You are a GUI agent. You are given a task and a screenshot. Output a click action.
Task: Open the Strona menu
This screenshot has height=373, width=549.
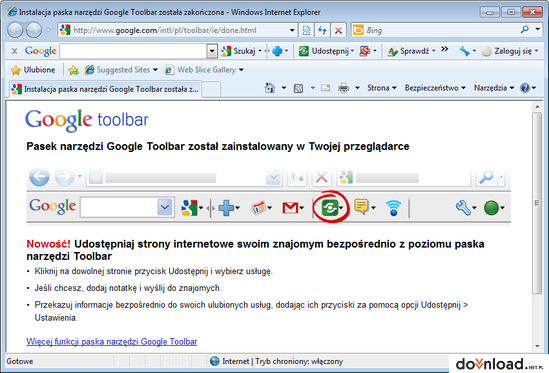tap(382, 88)
